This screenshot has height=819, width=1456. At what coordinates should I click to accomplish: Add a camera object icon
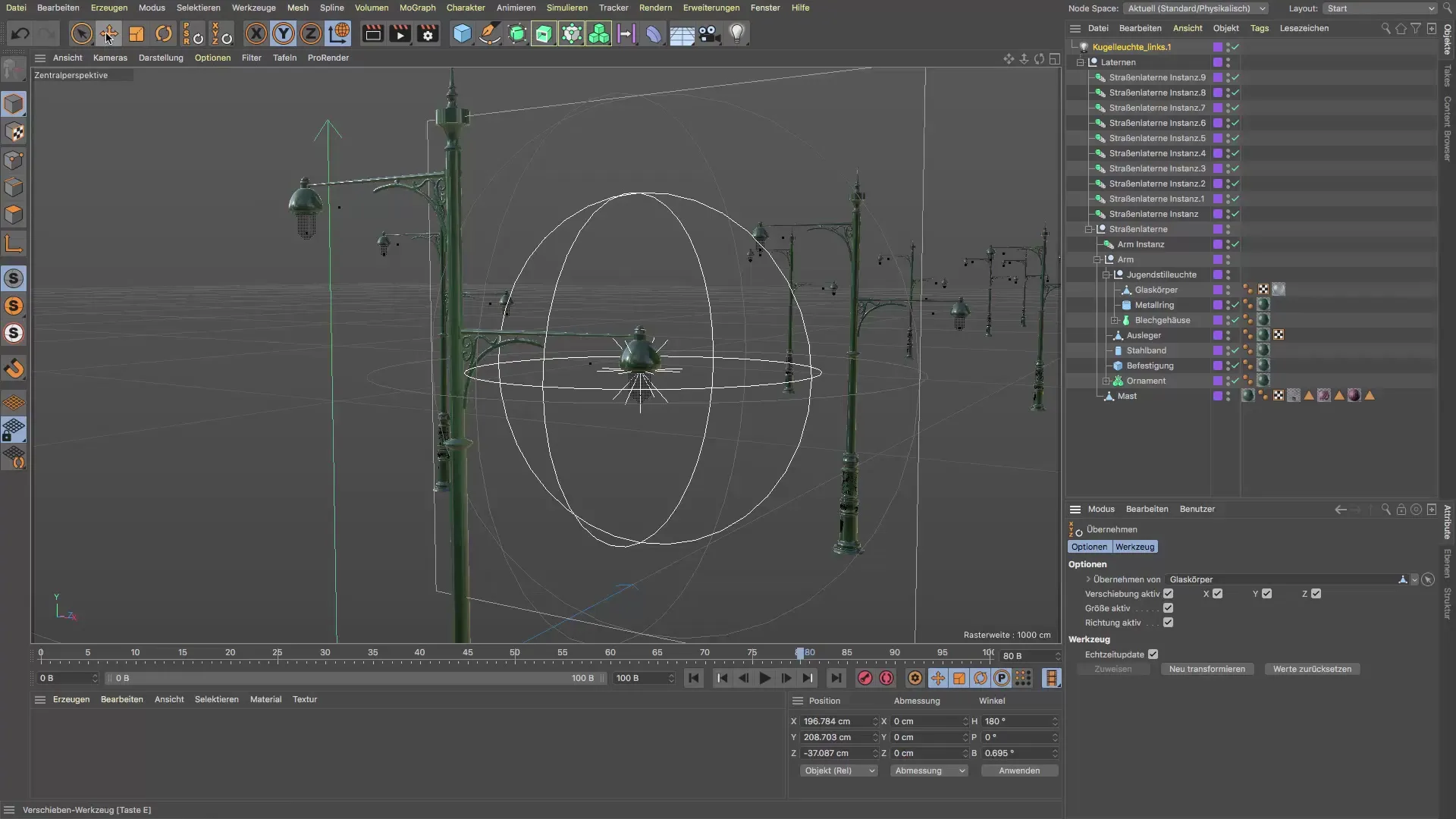pos(709,33)
